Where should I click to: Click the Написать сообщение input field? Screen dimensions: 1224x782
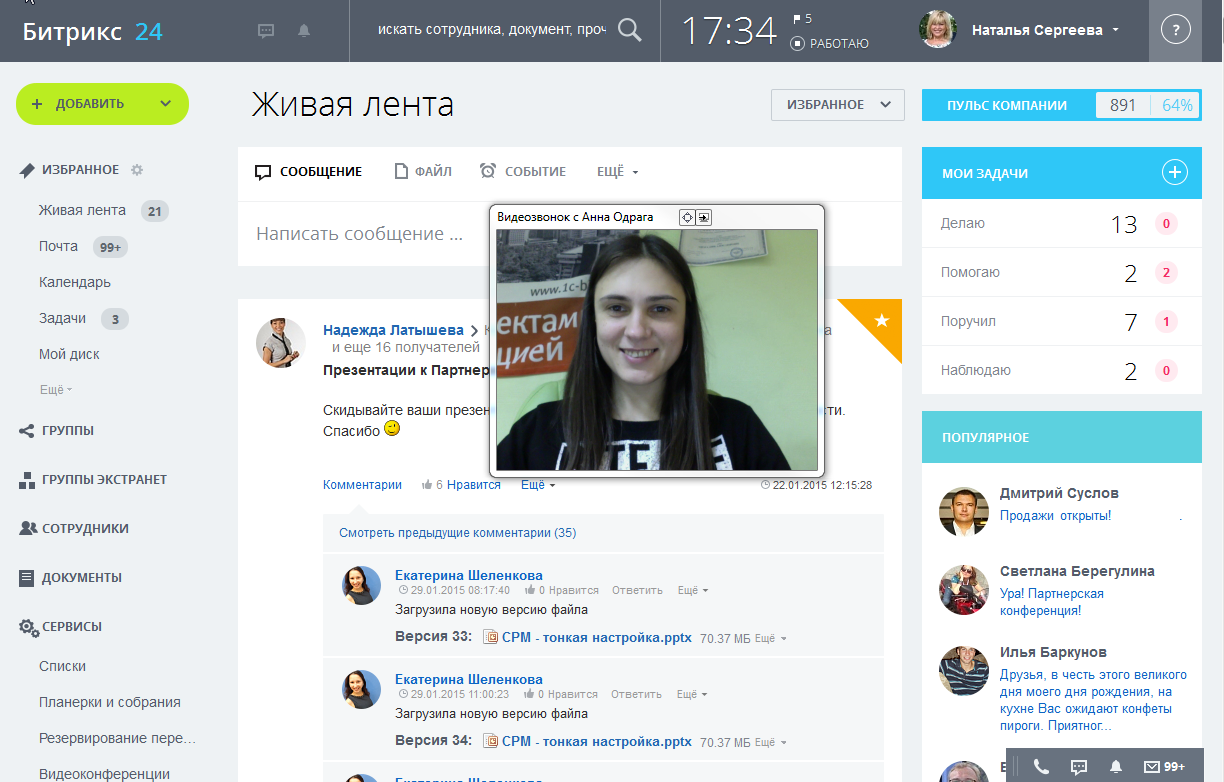(x=570, y=234)
